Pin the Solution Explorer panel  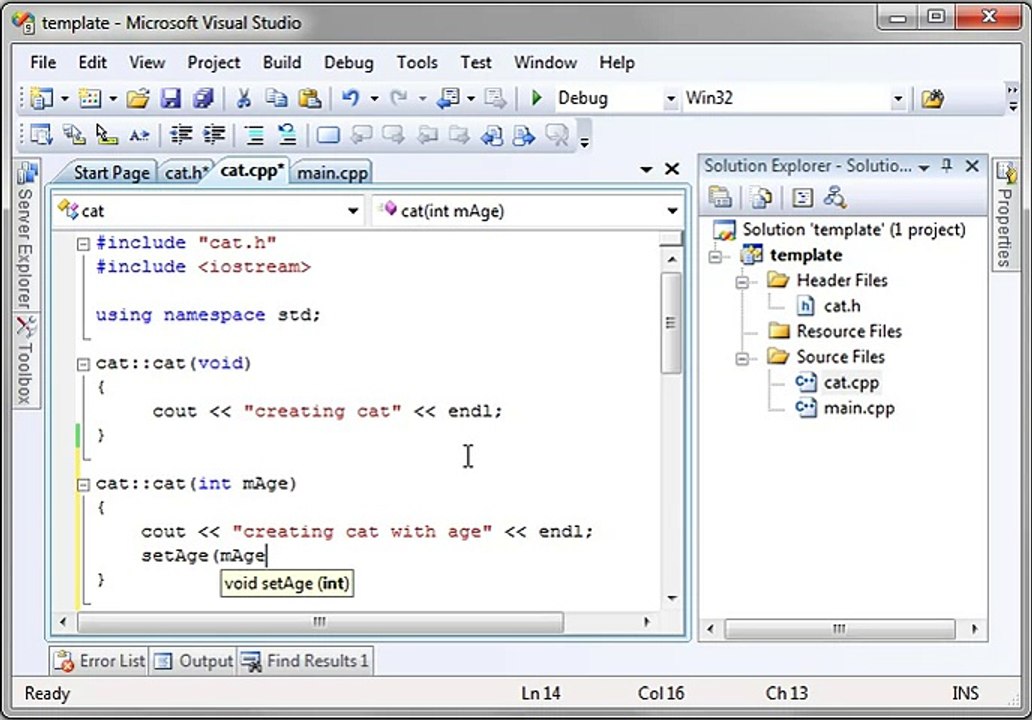(x=946, y=166)
